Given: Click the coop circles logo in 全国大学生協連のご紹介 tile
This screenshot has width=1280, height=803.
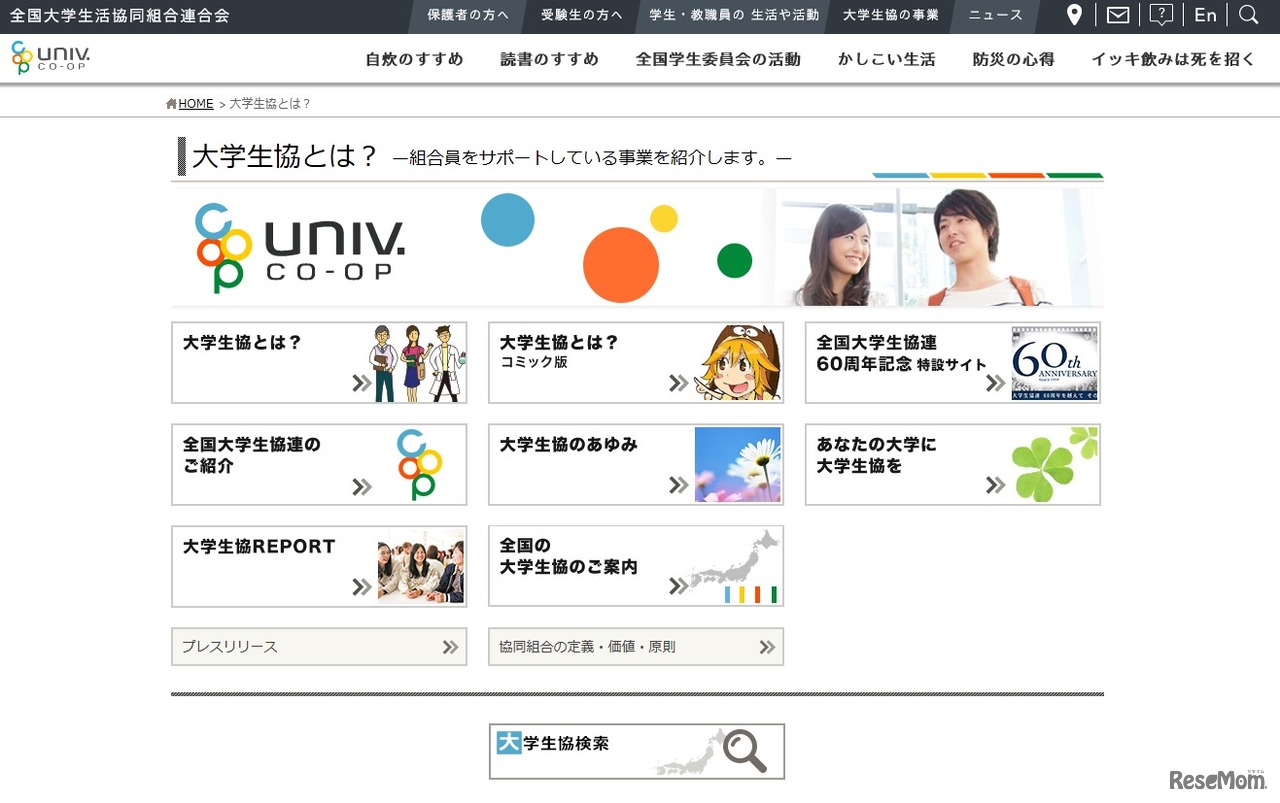Looking at the screenshot, I should pyautogui.click(x=420, y=463).
